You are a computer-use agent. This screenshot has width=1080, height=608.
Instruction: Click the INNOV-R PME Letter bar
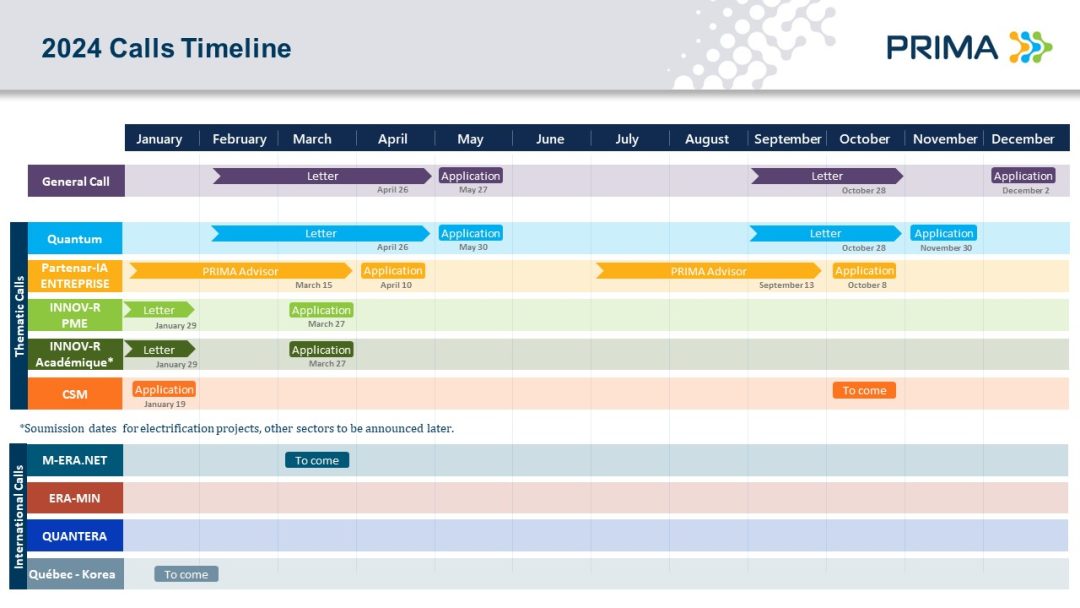coord(159,310)
